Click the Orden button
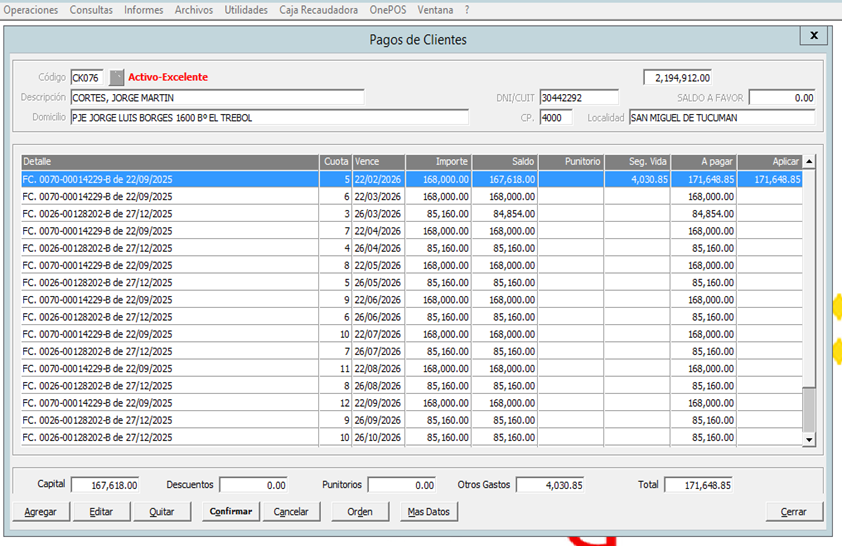 (x=360, y=512)
